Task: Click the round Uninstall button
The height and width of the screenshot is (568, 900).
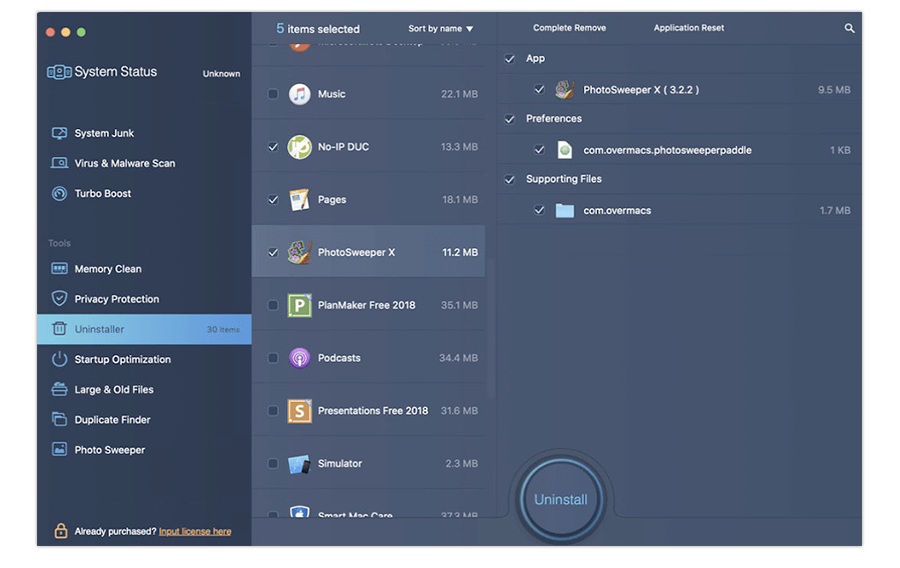Action: (x=561, y=499)
